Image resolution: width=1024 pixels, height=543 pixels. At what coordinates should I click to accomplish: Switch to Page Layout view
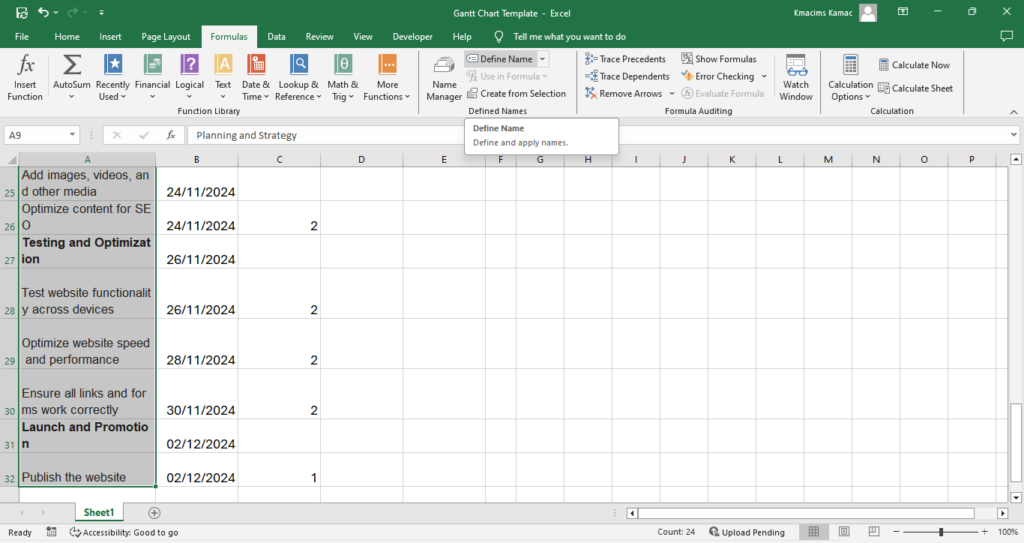coord(844,532)
